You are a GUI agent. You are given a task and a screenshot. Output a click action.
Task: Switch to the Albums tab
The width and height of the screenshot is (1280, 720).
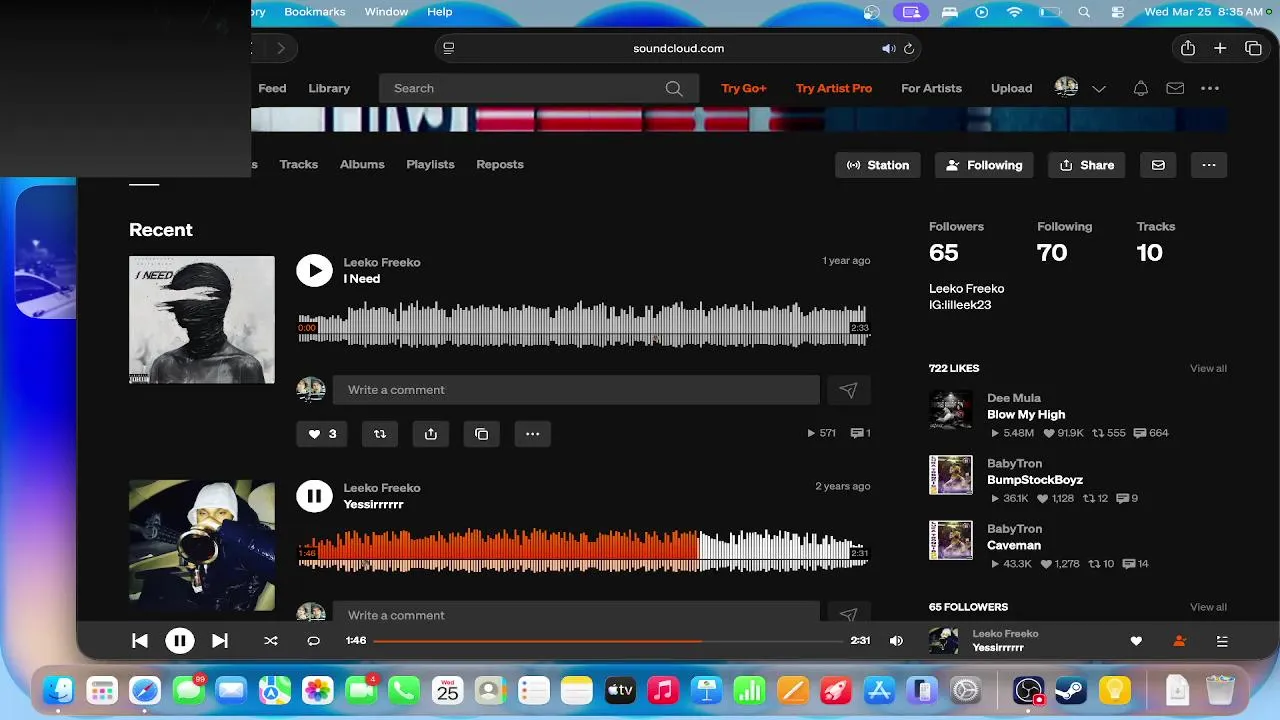pyautogui.click(x=362, y=164)
